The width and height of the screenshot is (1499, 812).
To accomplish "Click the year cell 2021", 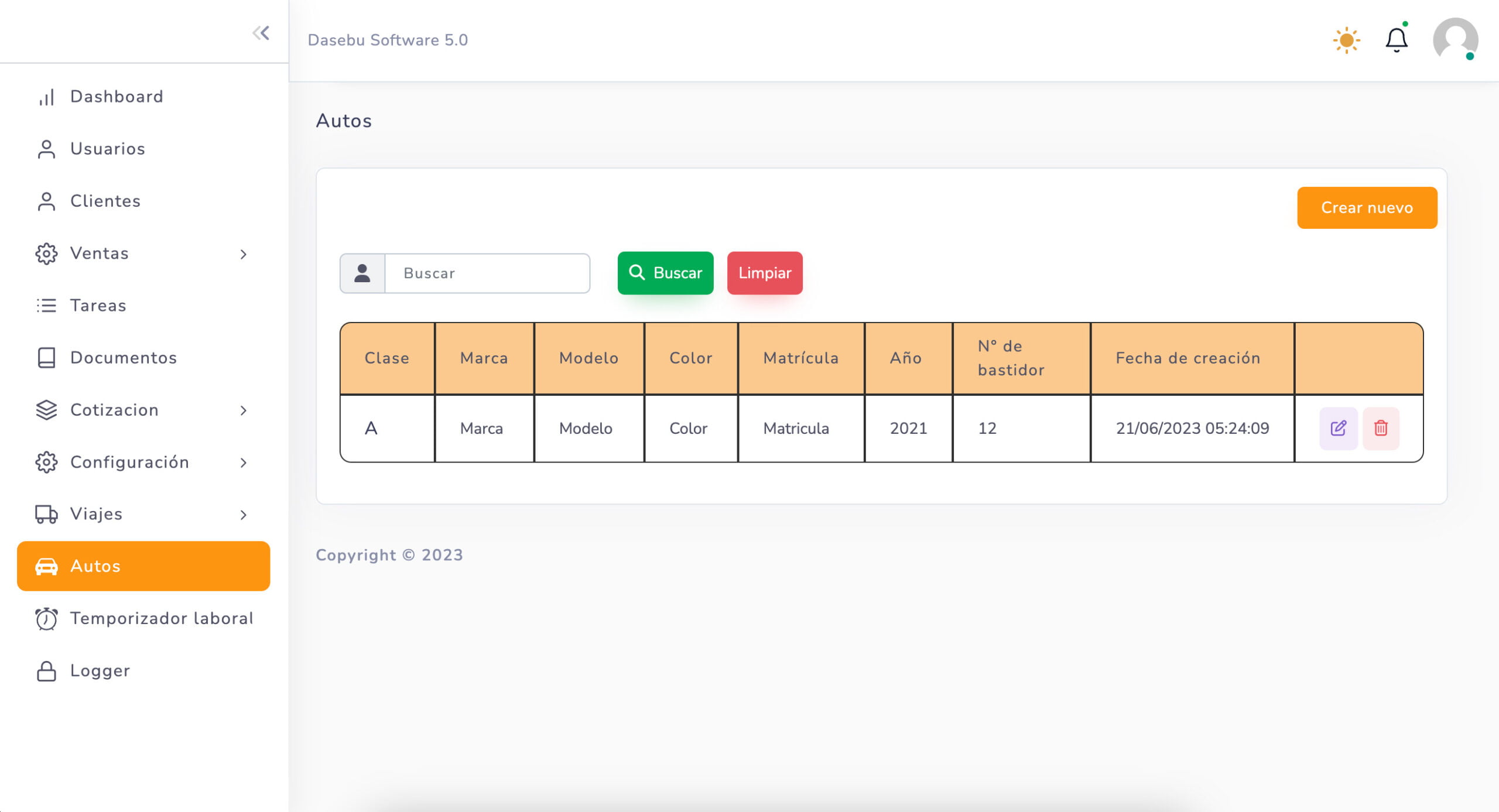I will 908,429.
